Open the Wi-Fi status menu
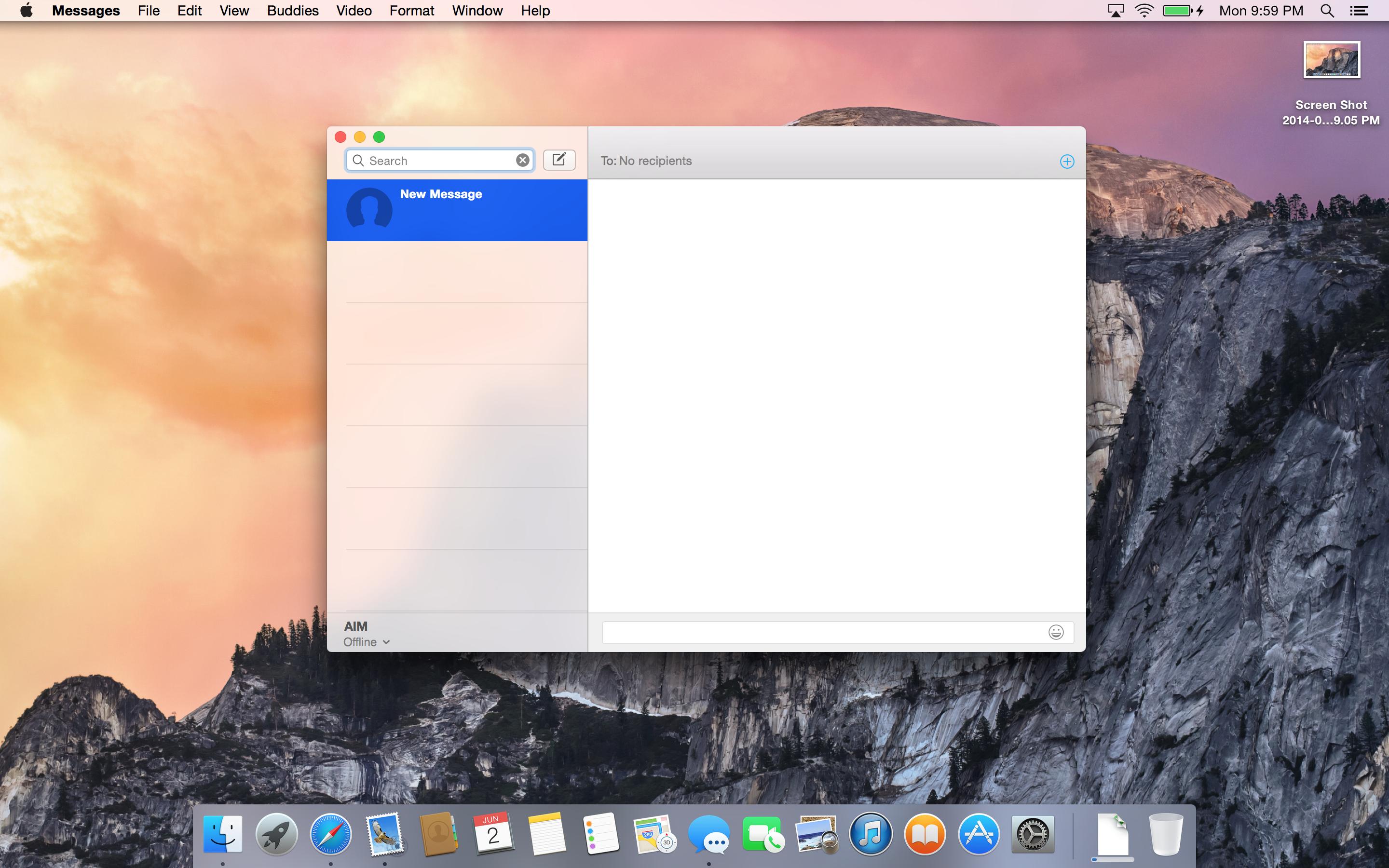This screenshot has width=1389, height=868. pos(1144,10)
